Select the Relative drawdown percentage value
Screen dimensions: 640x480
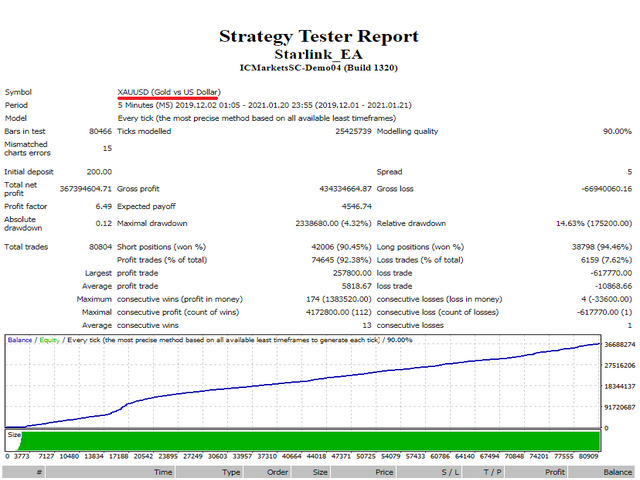[x=591, y=223]
